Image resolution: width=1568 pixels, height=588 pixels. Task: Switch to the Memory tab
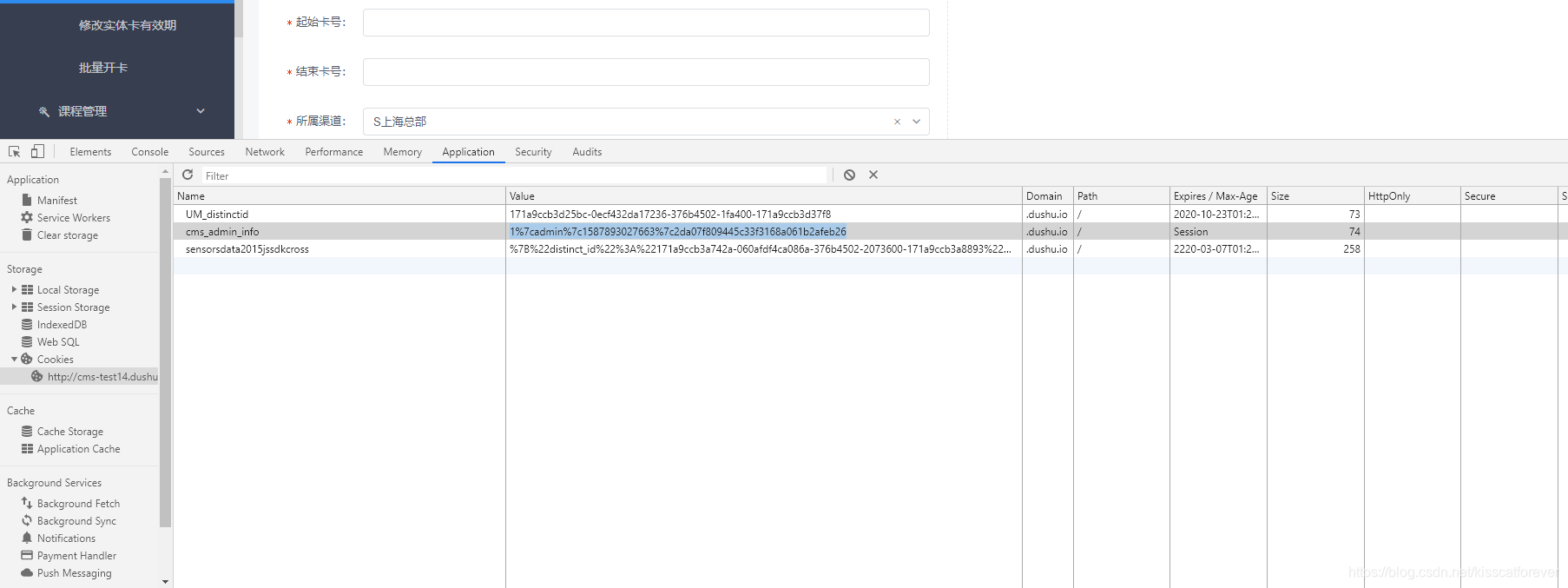[403, 151]
